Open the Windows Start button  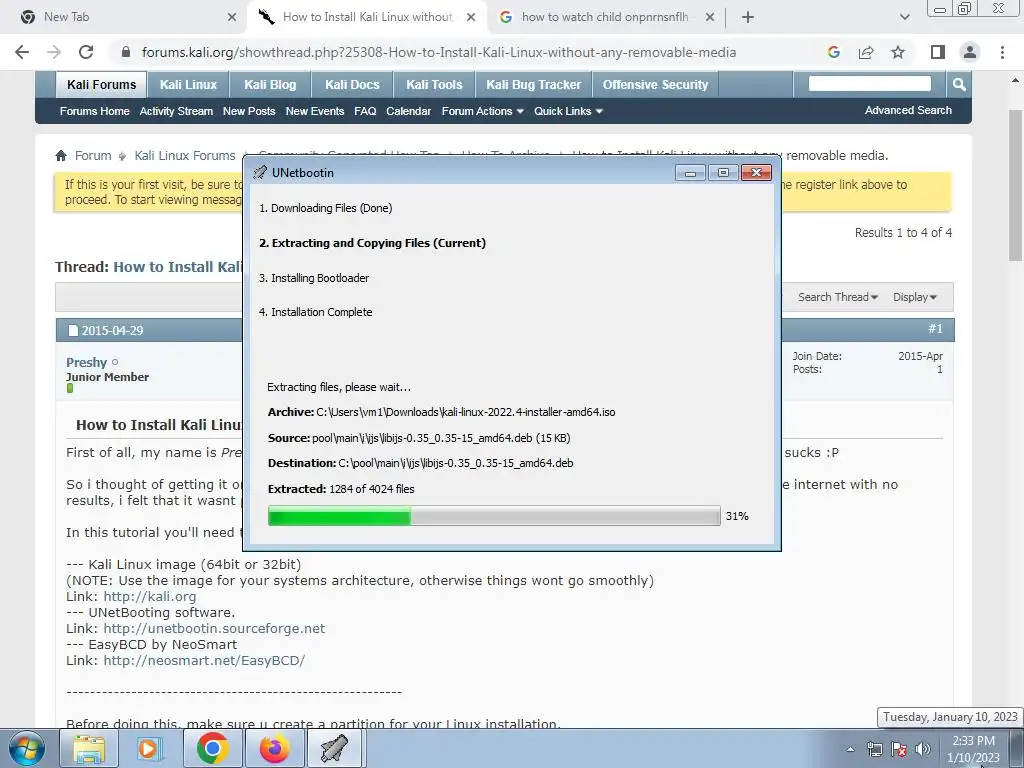pos(26,748)
